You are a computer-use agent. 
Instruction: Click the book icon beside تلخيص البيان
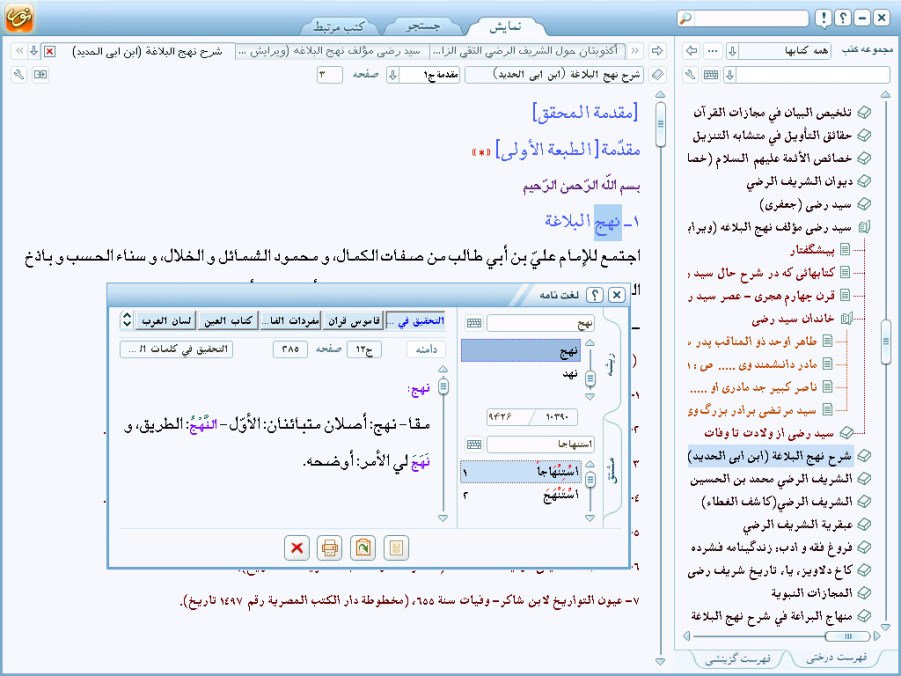(x=864, y=113)
